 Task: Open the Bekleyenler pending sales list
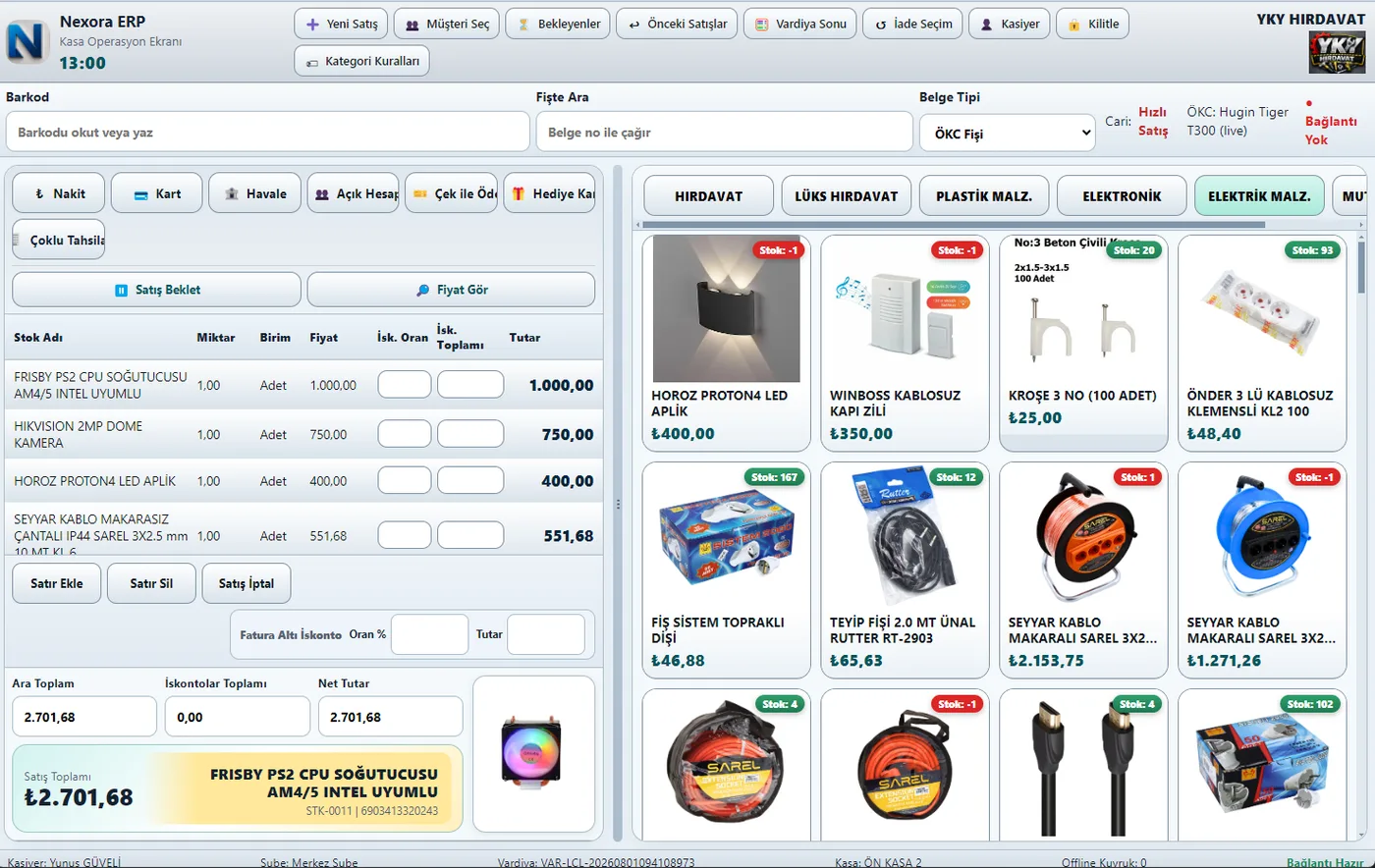point(558,24)
